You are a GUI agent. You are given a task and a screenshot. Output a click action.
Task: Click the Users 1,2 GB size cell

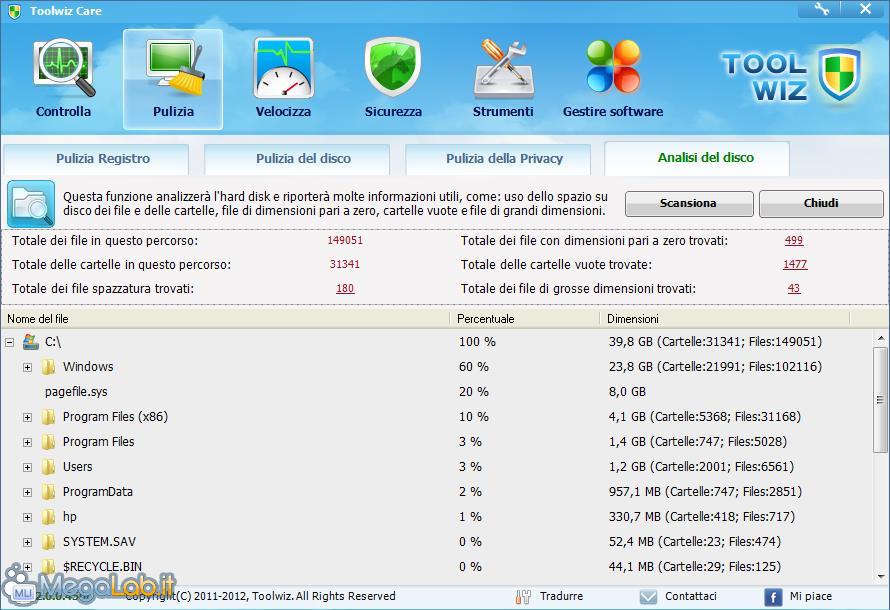pos(701,467)
